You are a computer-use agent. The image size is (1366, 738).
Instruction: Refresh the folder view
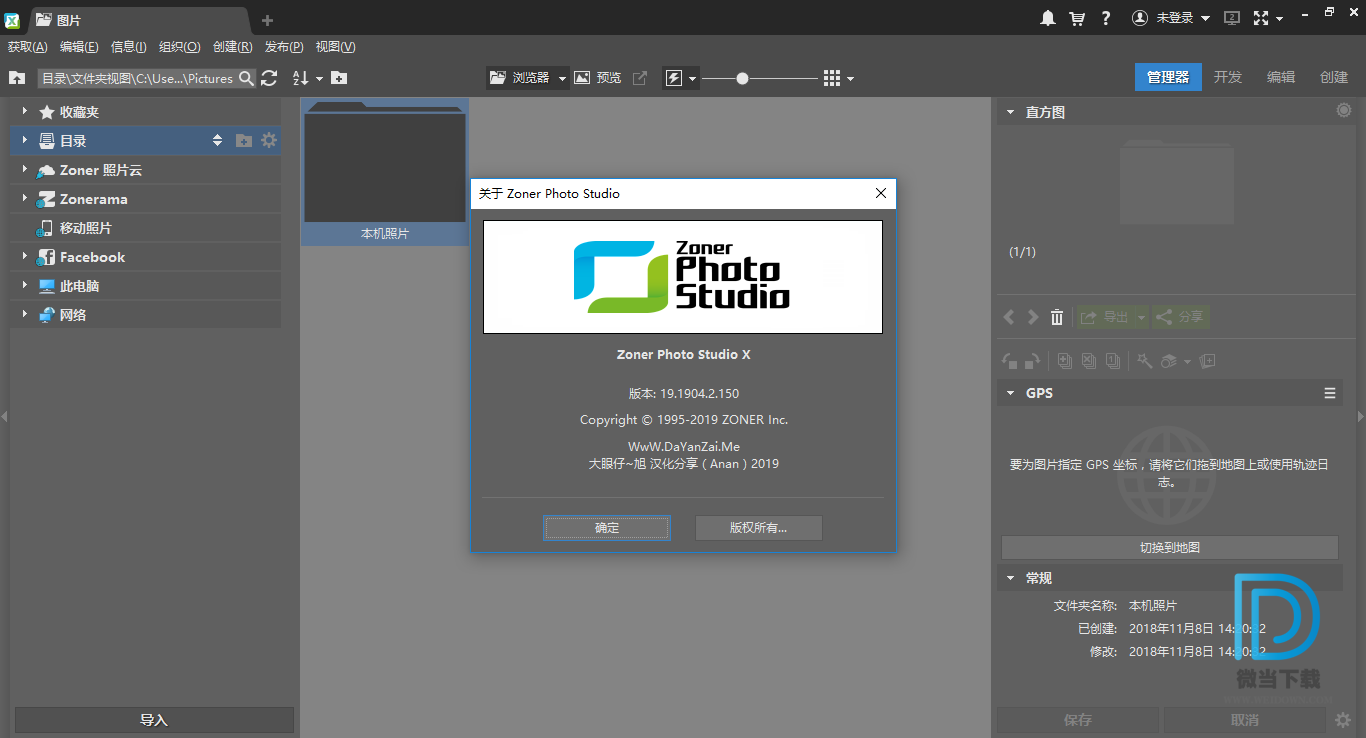(x=269, y=78)
